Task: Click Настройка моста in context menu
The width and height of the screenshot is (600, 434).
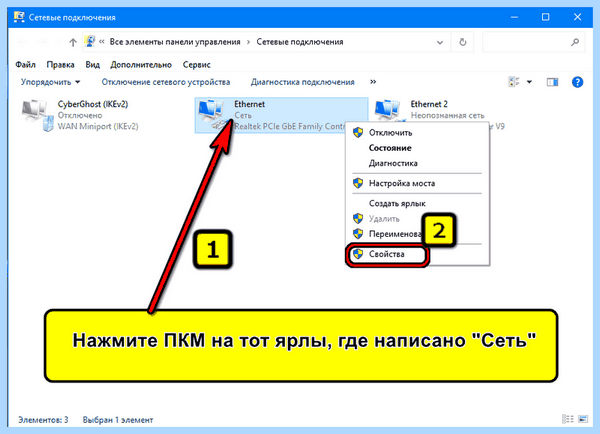Action: pyautogui.click(x=402, y=183)
